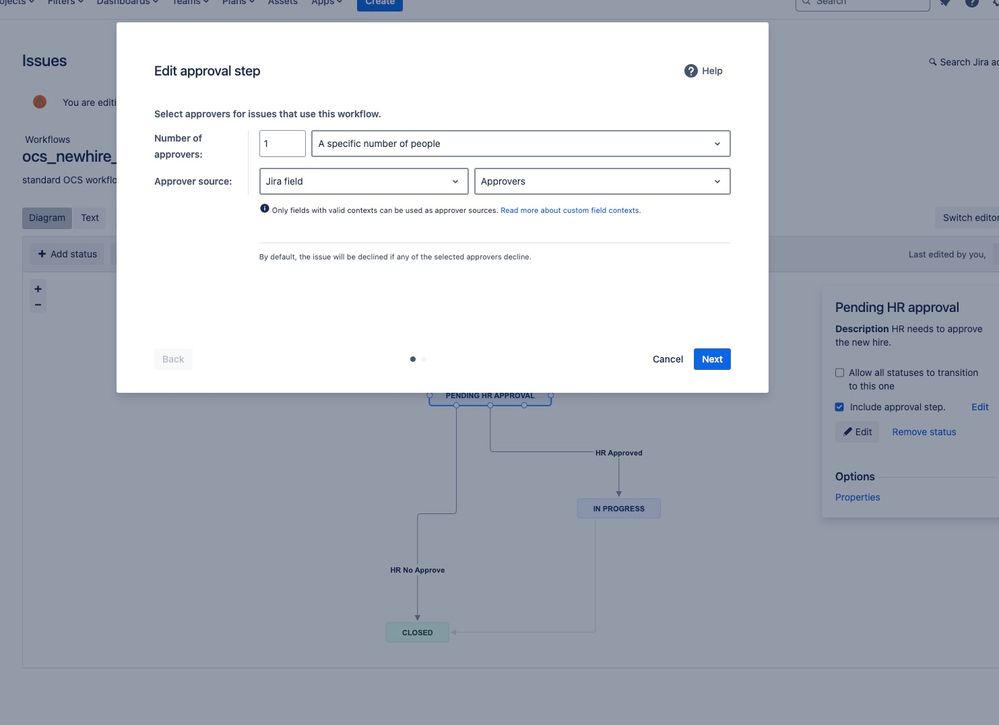Open the Filters menu in top navigation
The image size is (999, 725).
pyautogui.click(x=66, y=3)
